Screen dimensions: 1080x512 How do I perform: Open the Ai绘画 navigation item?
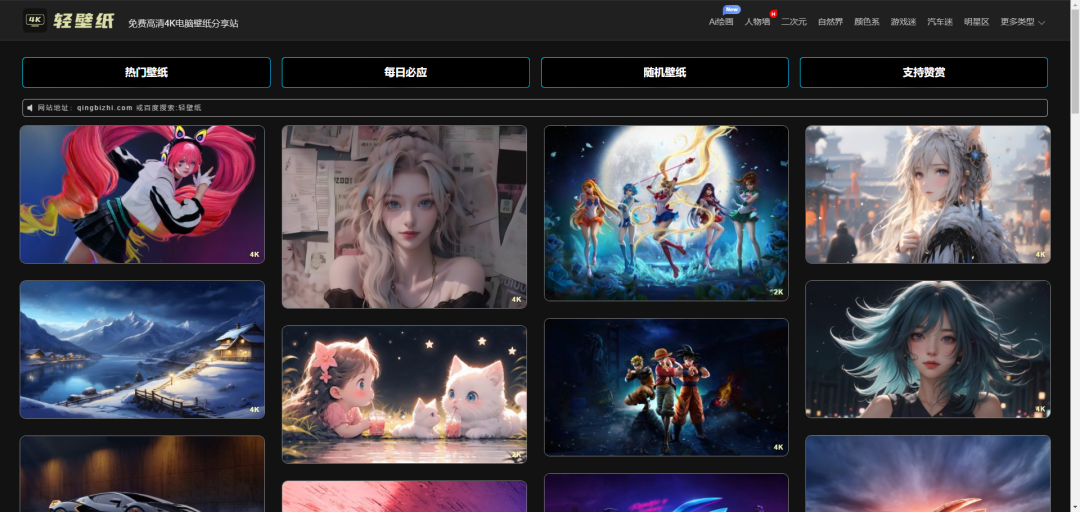click(x=720, y=22)
